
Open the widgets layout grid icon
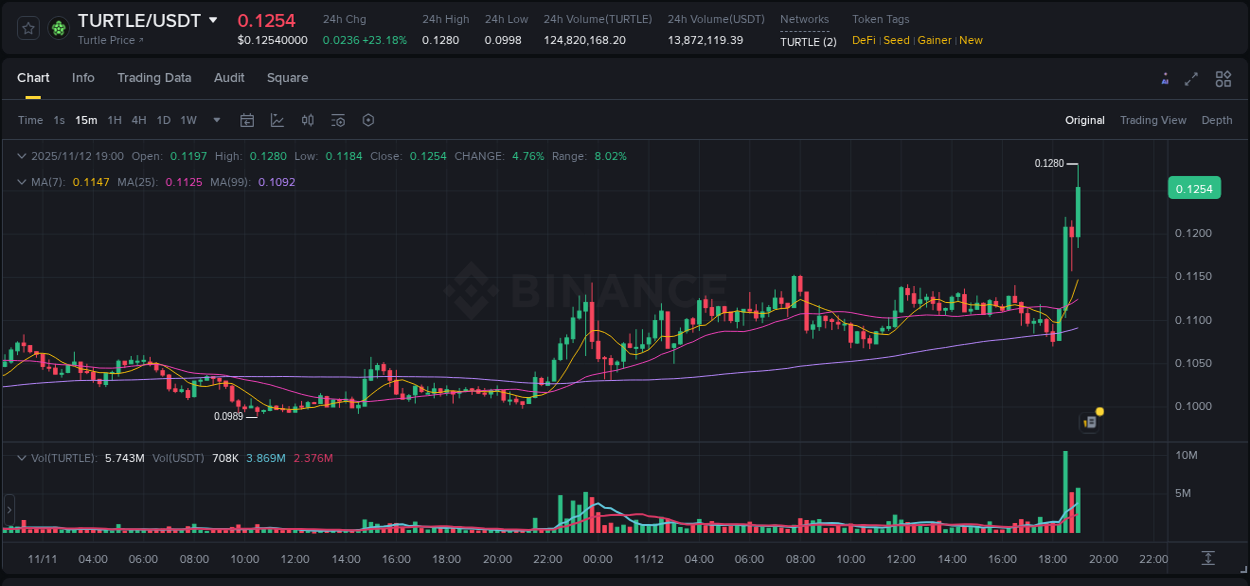click(x=1223, y=78)
